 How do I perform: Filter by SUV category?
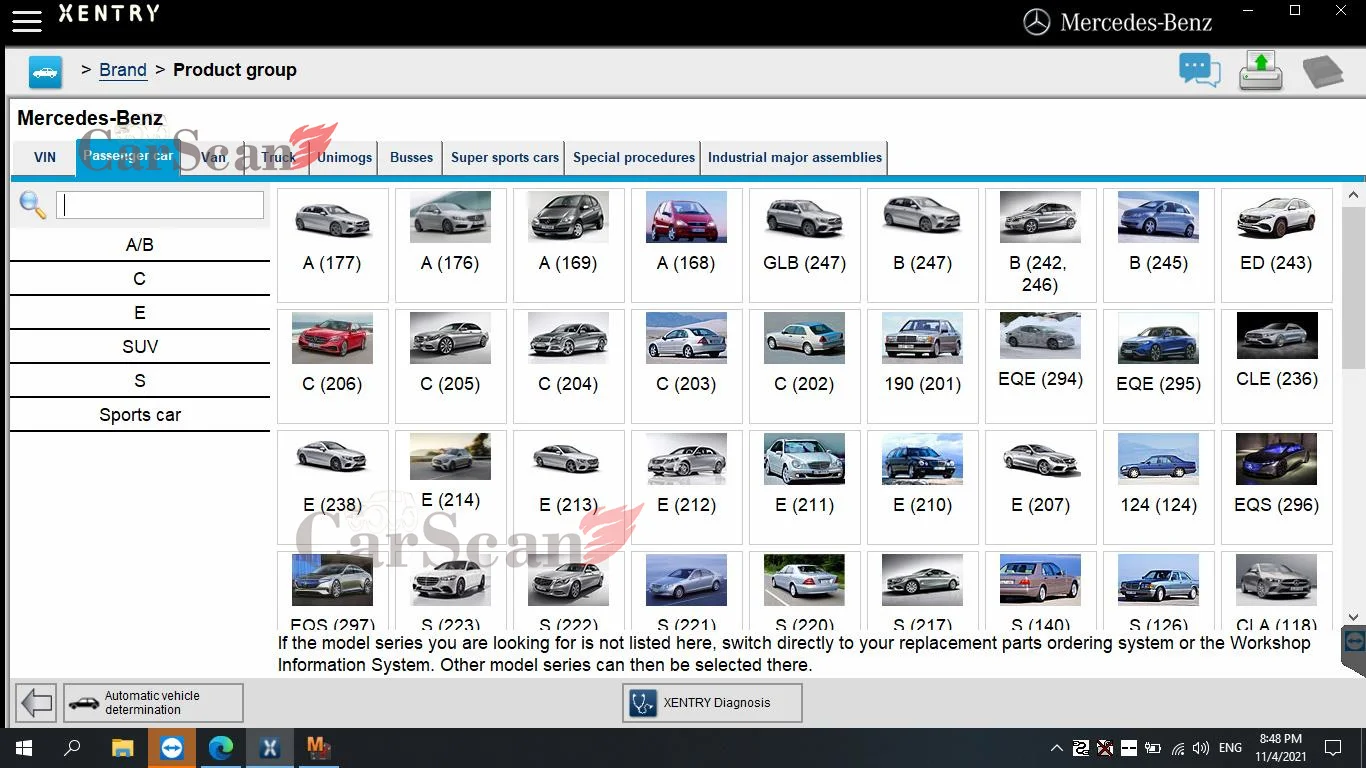tap(140, 347)
